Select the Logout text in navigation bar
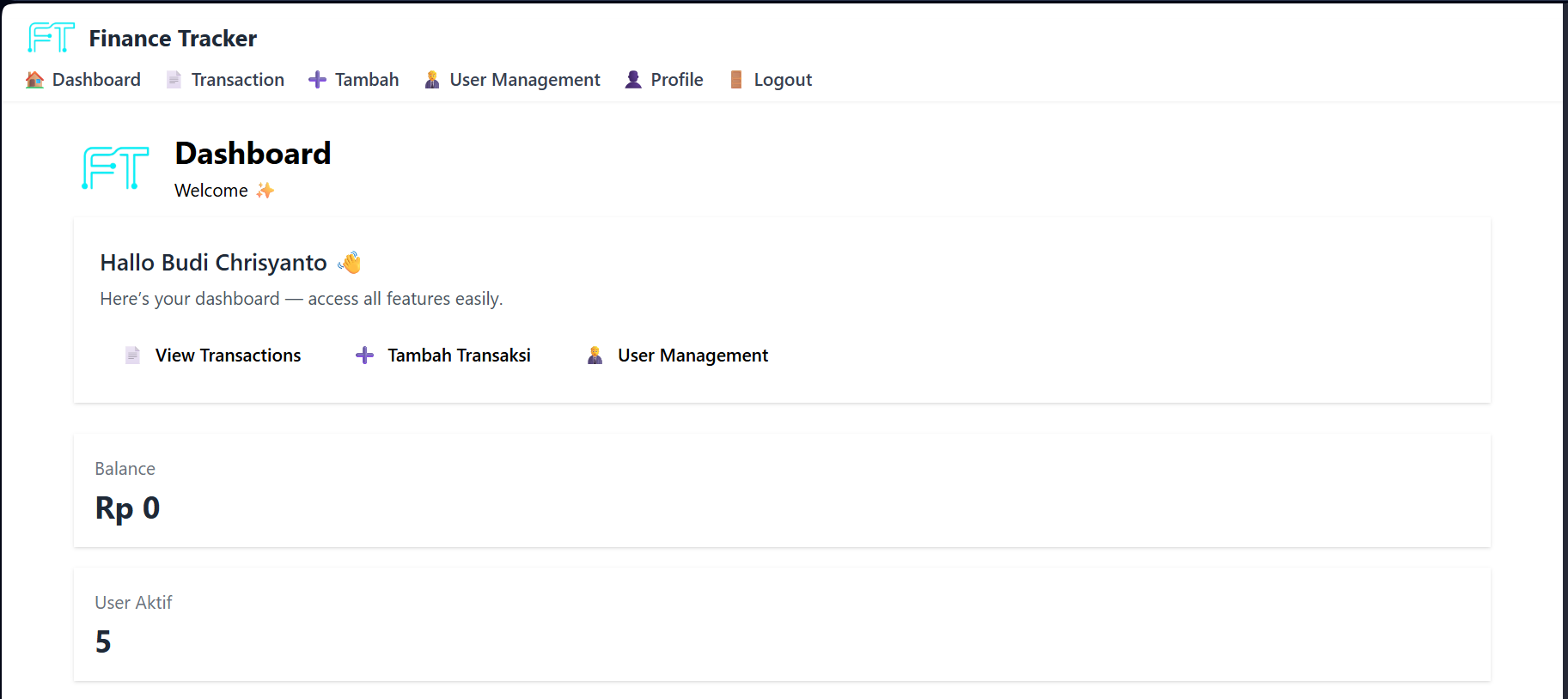 pos(783,80)
